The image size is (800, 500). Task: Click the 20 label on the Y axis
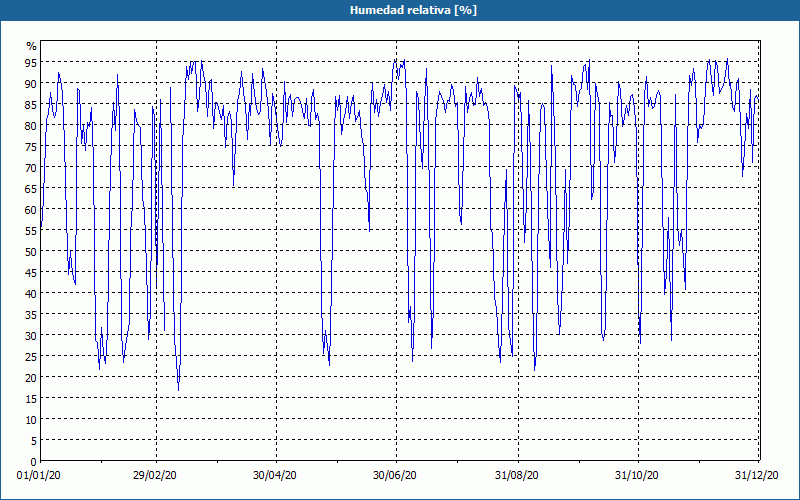[31, 378]
